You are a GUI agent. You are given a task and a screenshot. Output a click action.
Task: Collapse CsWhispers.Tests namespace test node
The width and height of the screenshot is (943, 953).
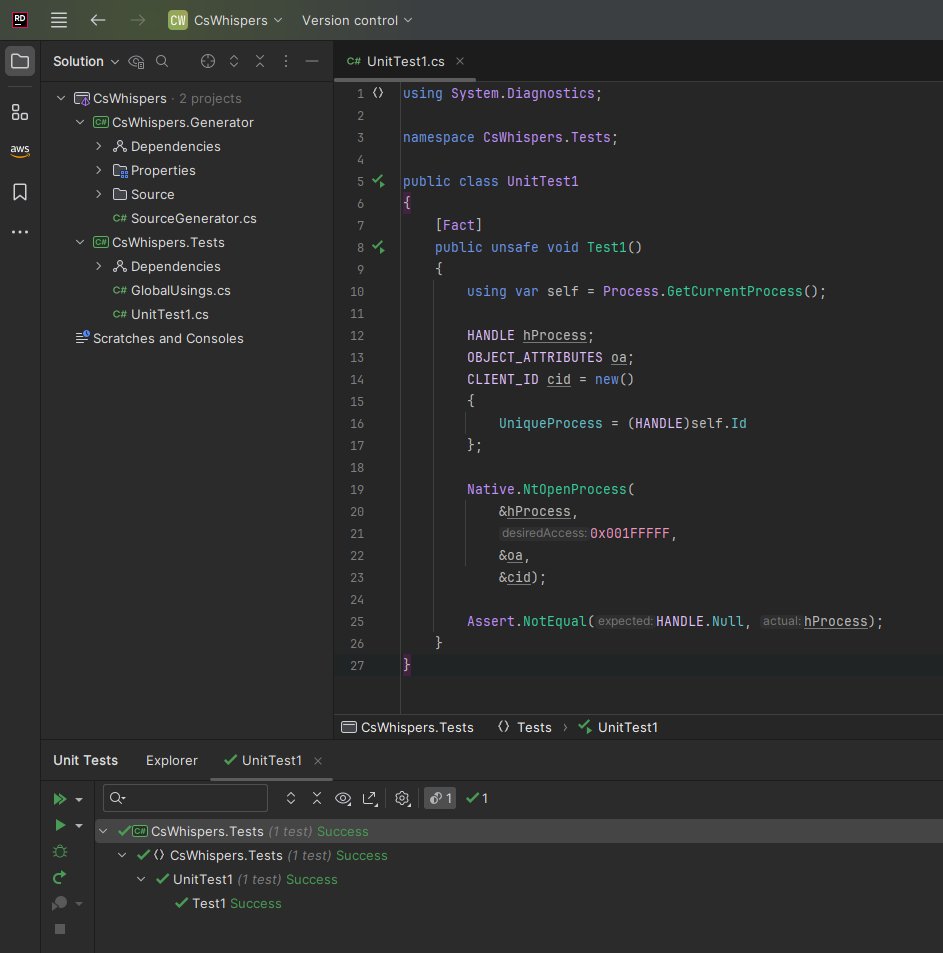click(x=122, y=855)
